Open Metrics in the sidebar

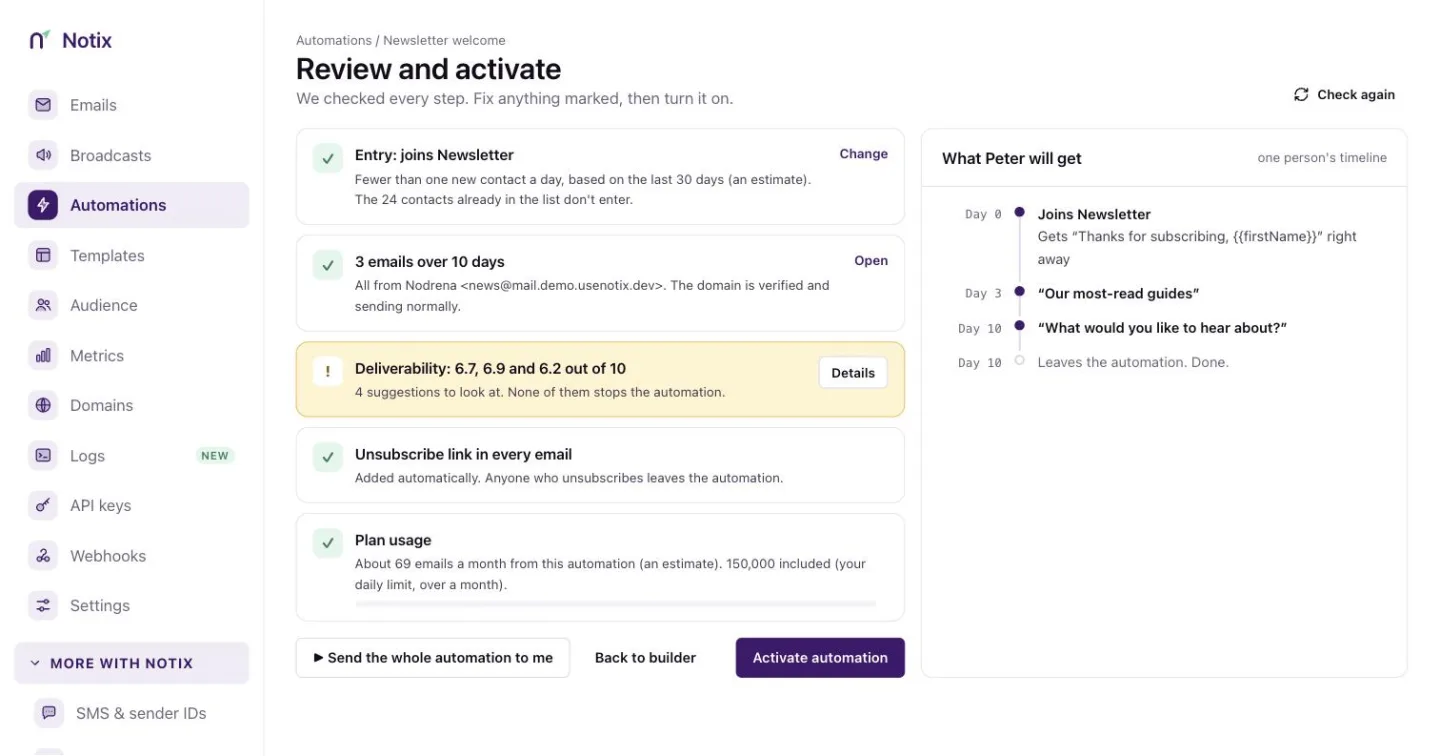click(x=131, y=355)
